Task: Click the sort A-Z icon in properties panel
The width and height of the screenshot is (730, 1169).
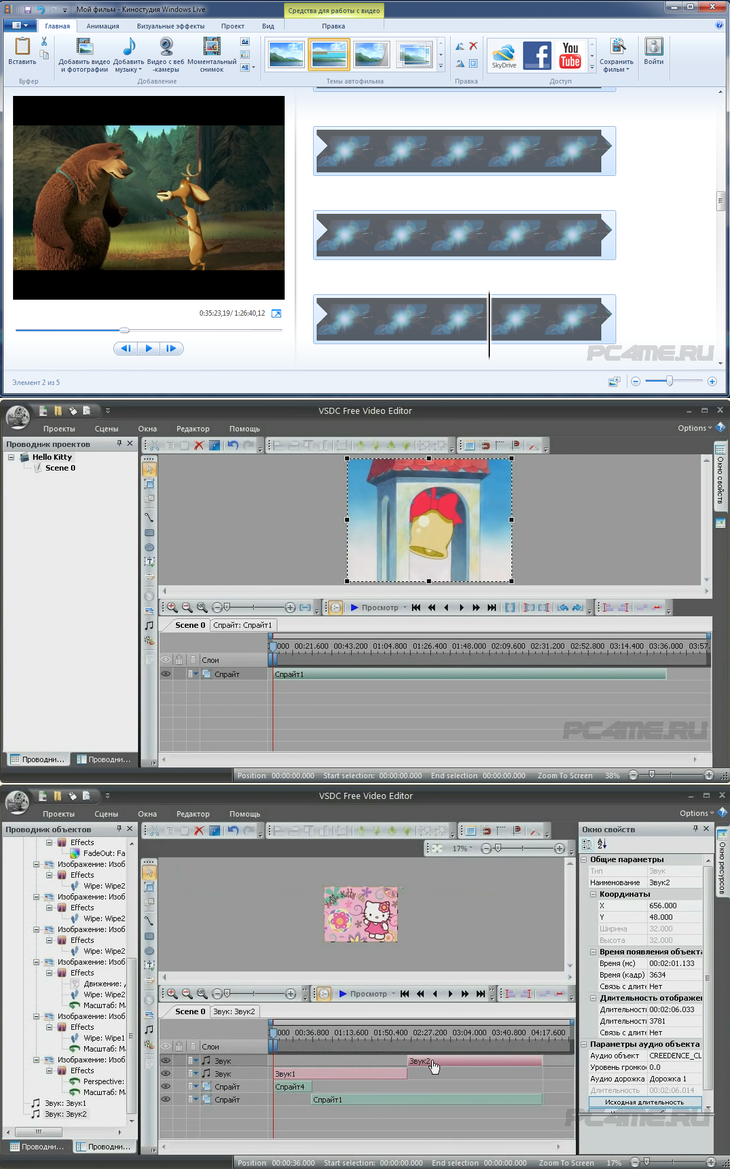Action: coord(602,844)
